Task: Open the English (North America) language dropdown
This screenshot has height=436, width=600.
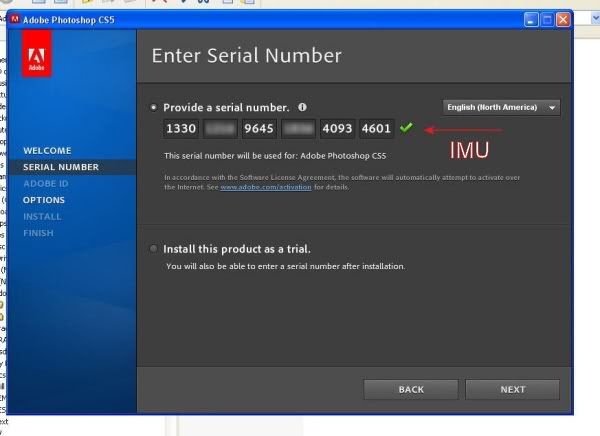Action: 501,107
